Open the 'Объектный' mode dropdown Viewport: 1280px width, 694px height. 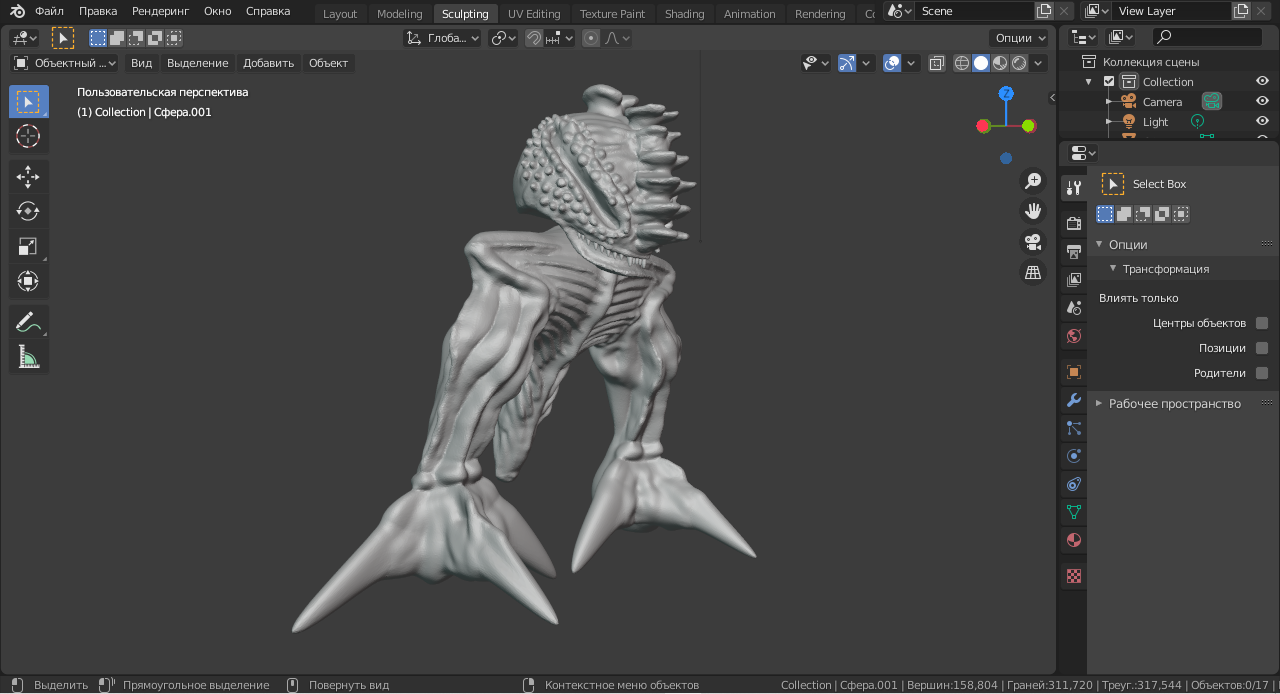click(x=65, y=63)
